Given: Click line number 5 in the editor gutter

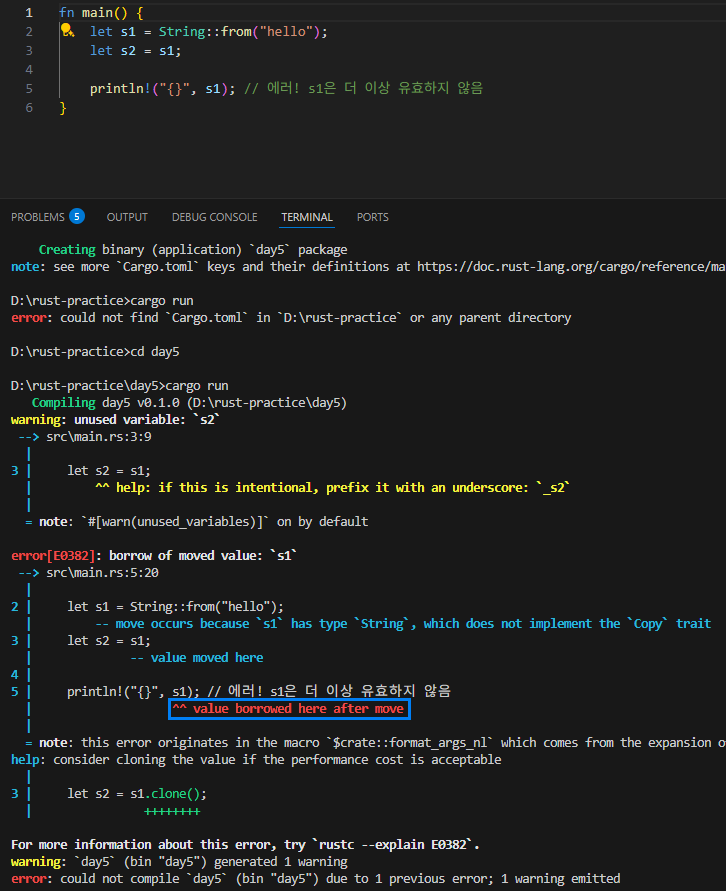Looking at the screenshot, I should click(29, 89).
